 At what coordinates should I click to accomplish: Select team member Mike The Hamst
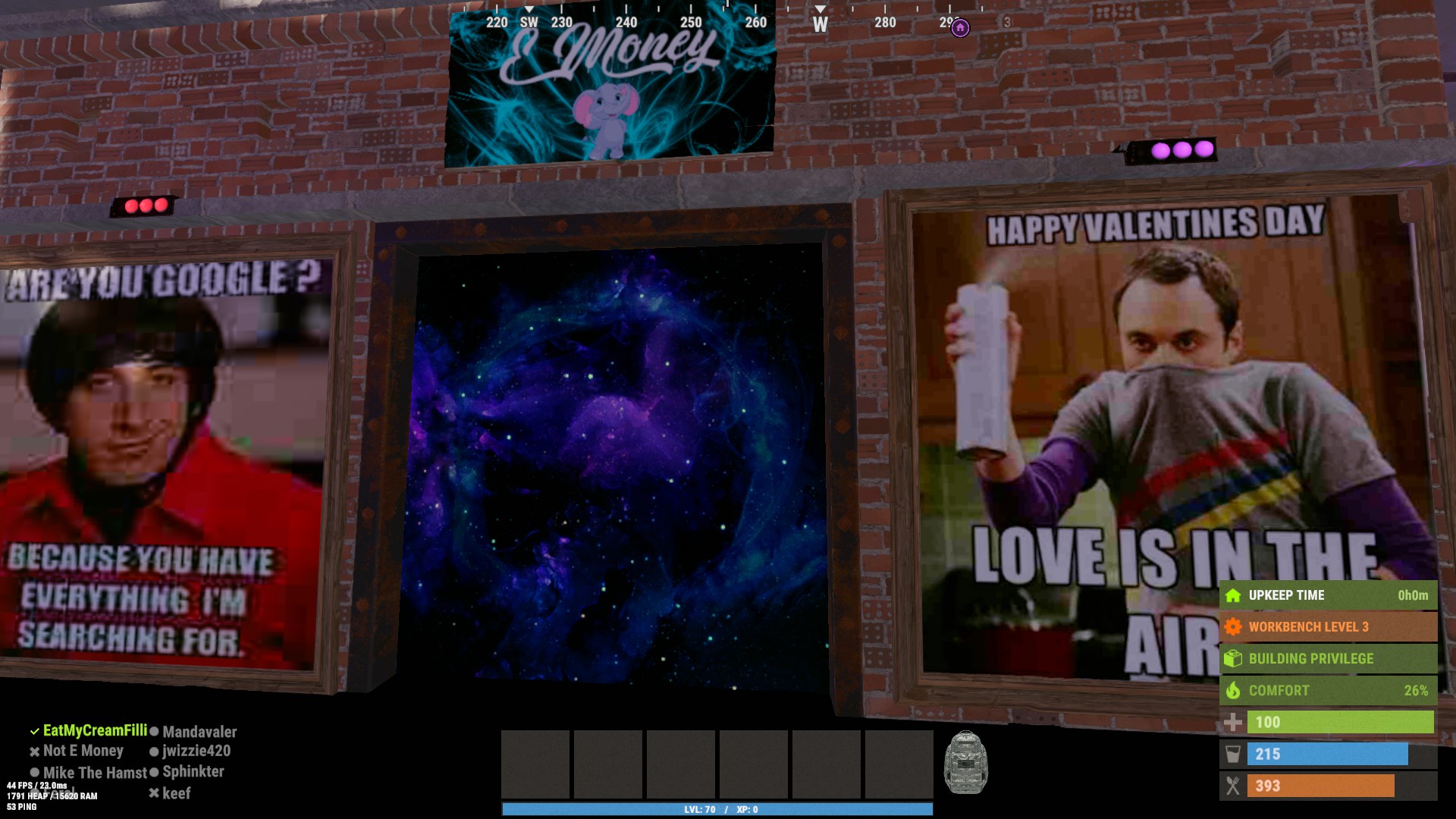95,773
